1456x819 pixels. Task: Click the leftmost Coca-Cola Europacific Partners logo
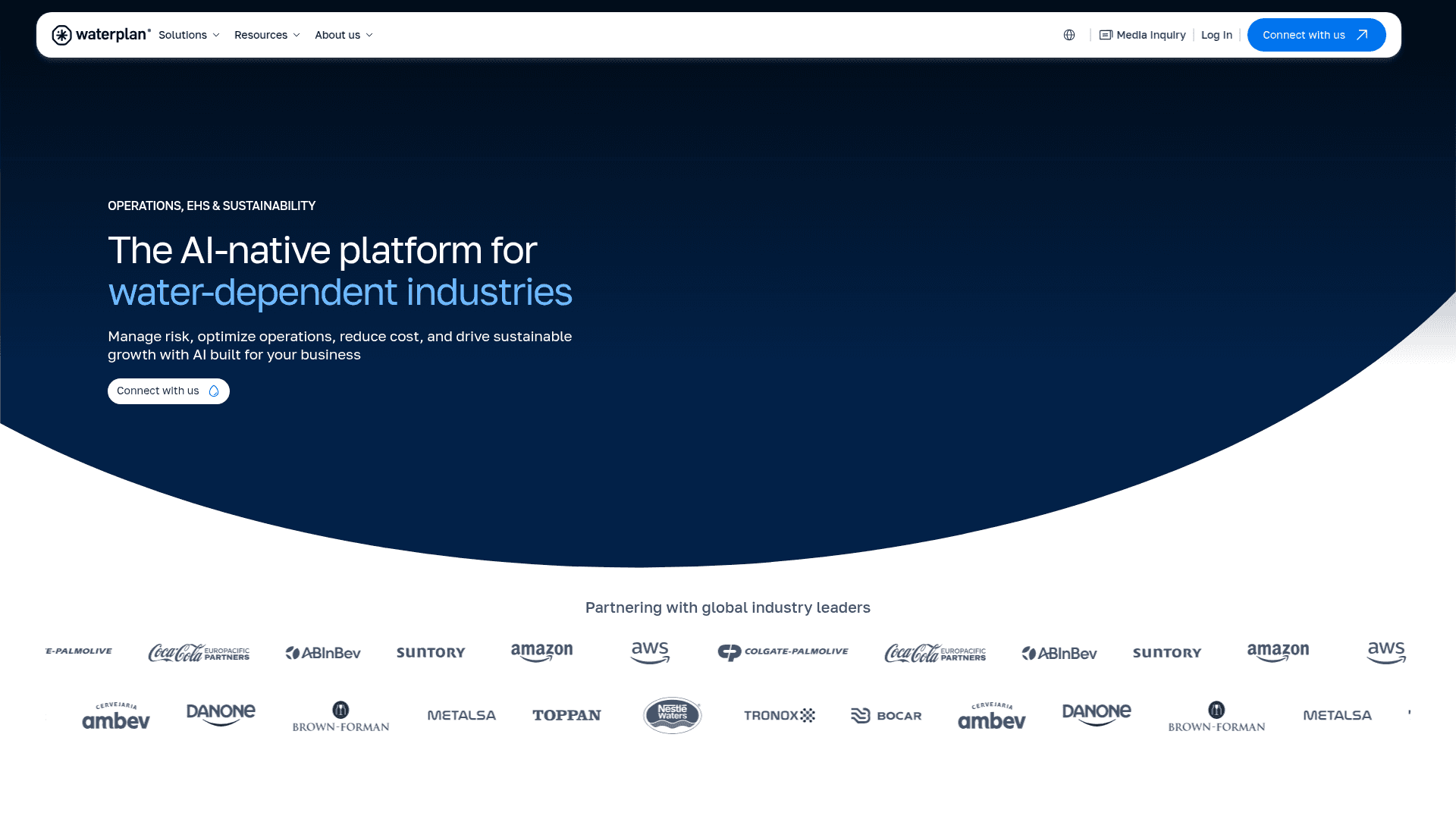tap(199, 652)
